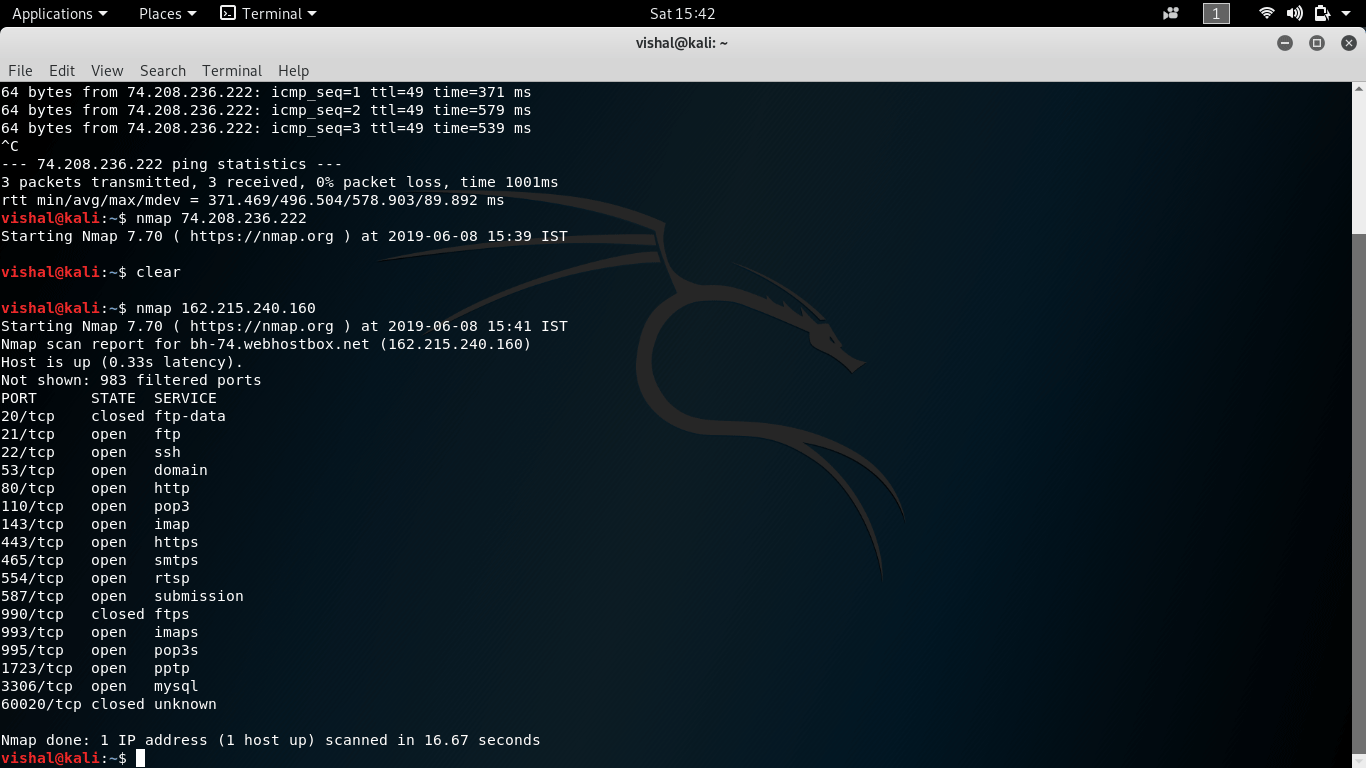Open the Help menu
Screen dimensions: 1366x768
coord(293,70)
